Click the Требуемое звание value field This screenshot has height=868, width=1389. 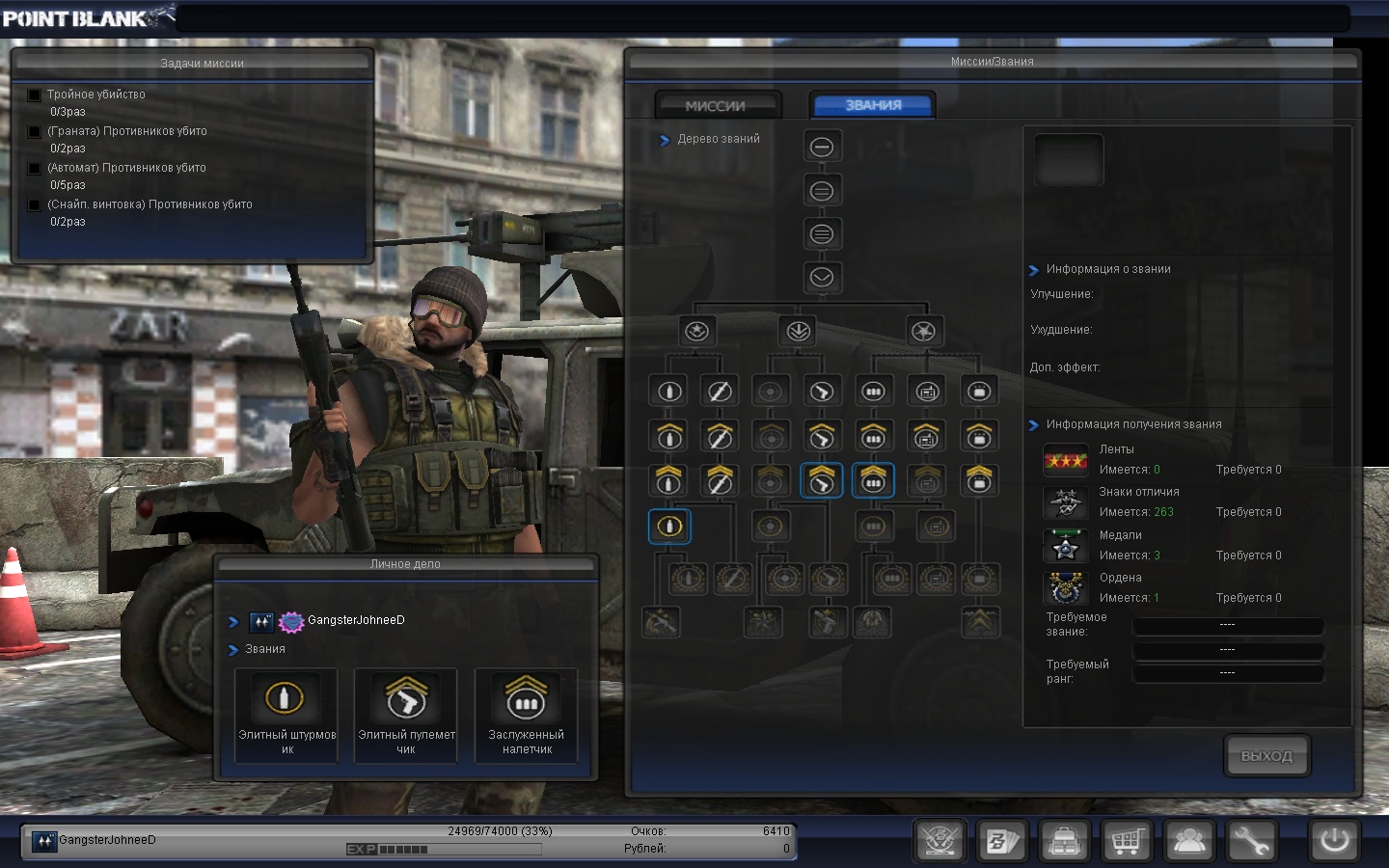tap(1227, 625)
